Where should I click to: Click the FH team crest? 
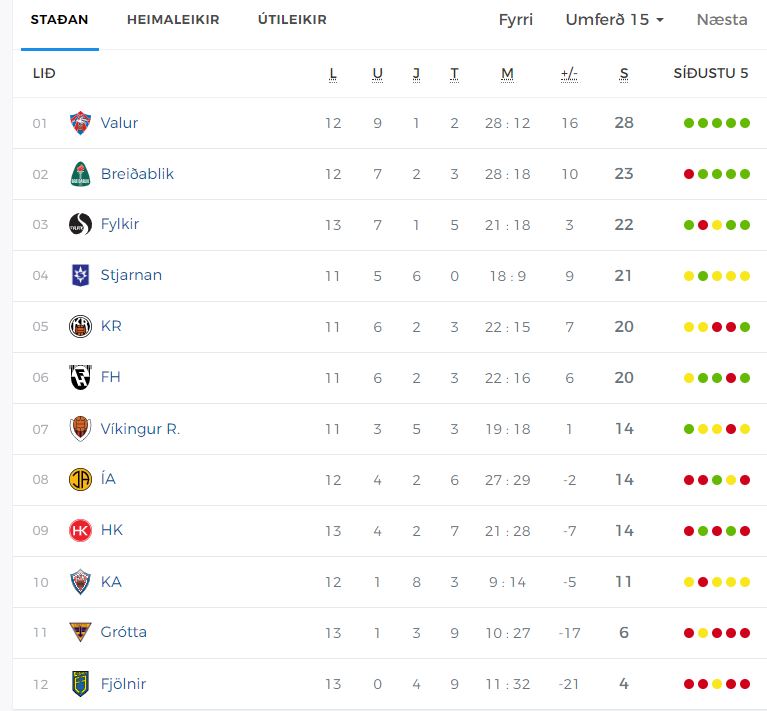coord(80,377)
